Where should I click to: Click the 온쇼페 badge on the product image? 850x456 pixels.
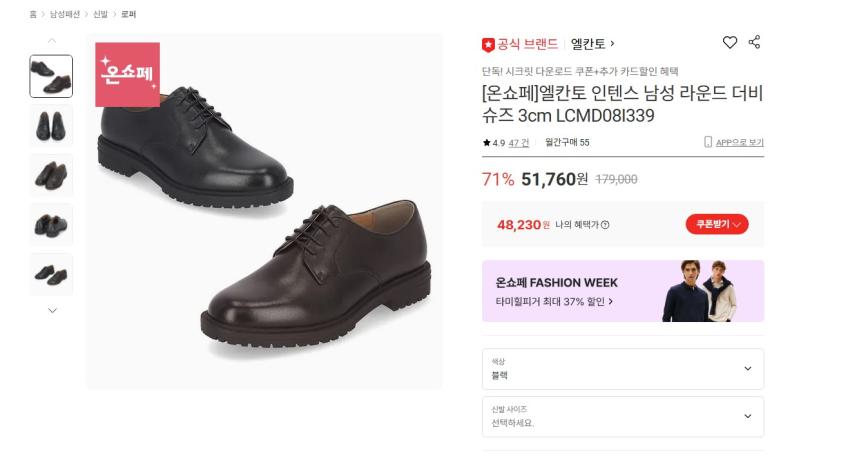127,74
